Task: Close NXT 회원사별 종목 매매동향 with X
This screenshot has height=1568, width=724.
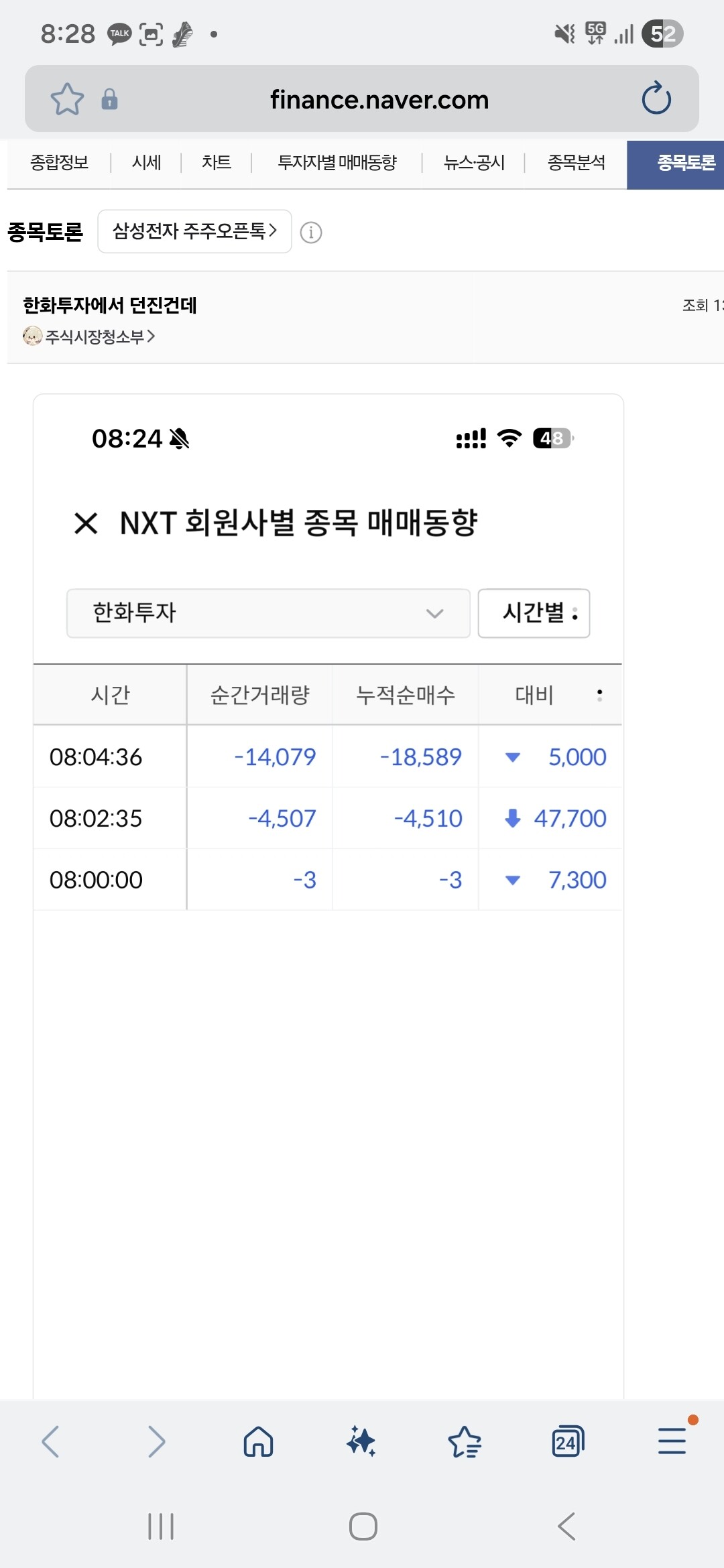Action: (86, 523)
